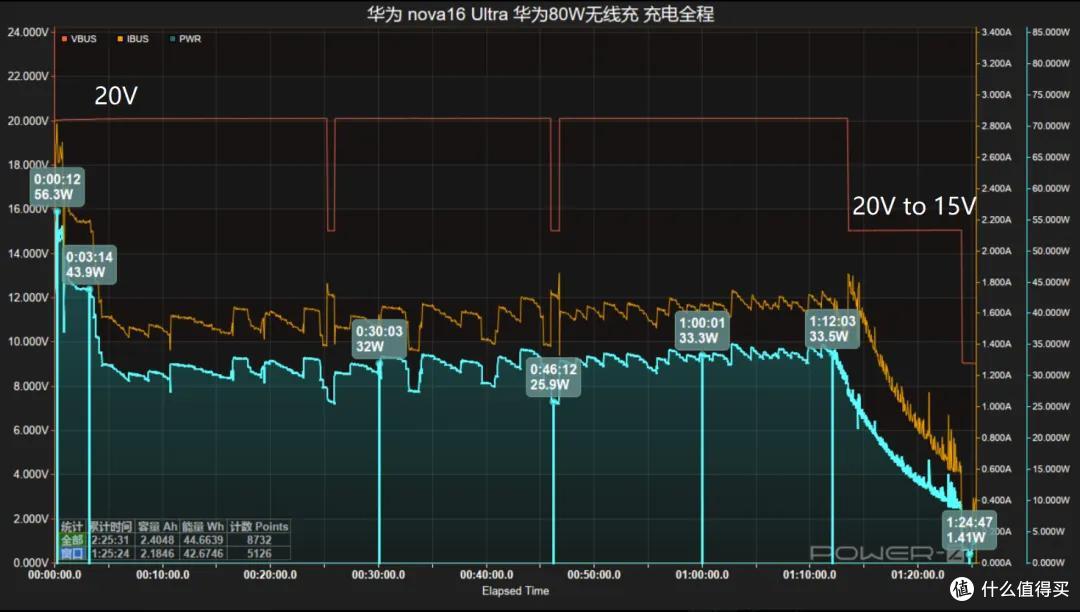The image size is (1080, 612).
Task: Click the 00:30:00.0 time axis tick
Action: 378,575
